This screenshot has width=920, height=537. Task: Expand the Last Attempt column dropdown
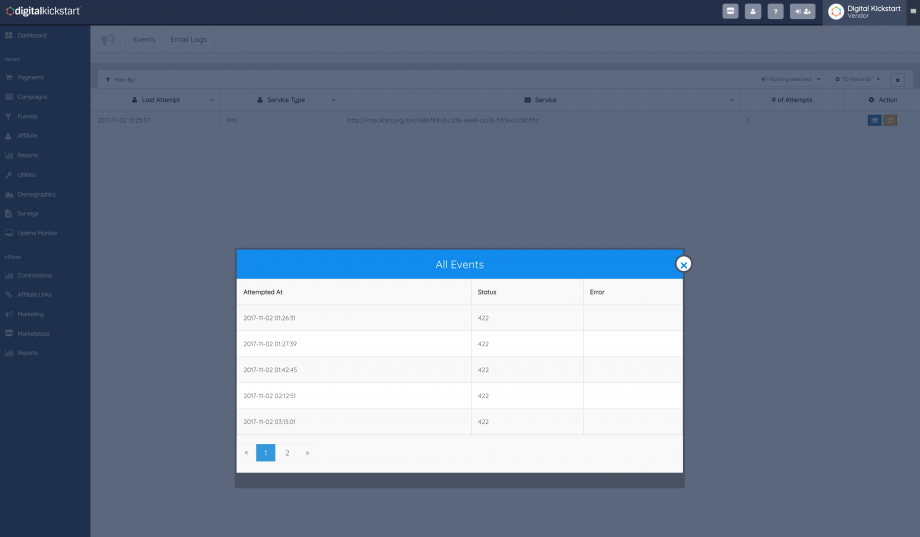(x=212, y=100)
